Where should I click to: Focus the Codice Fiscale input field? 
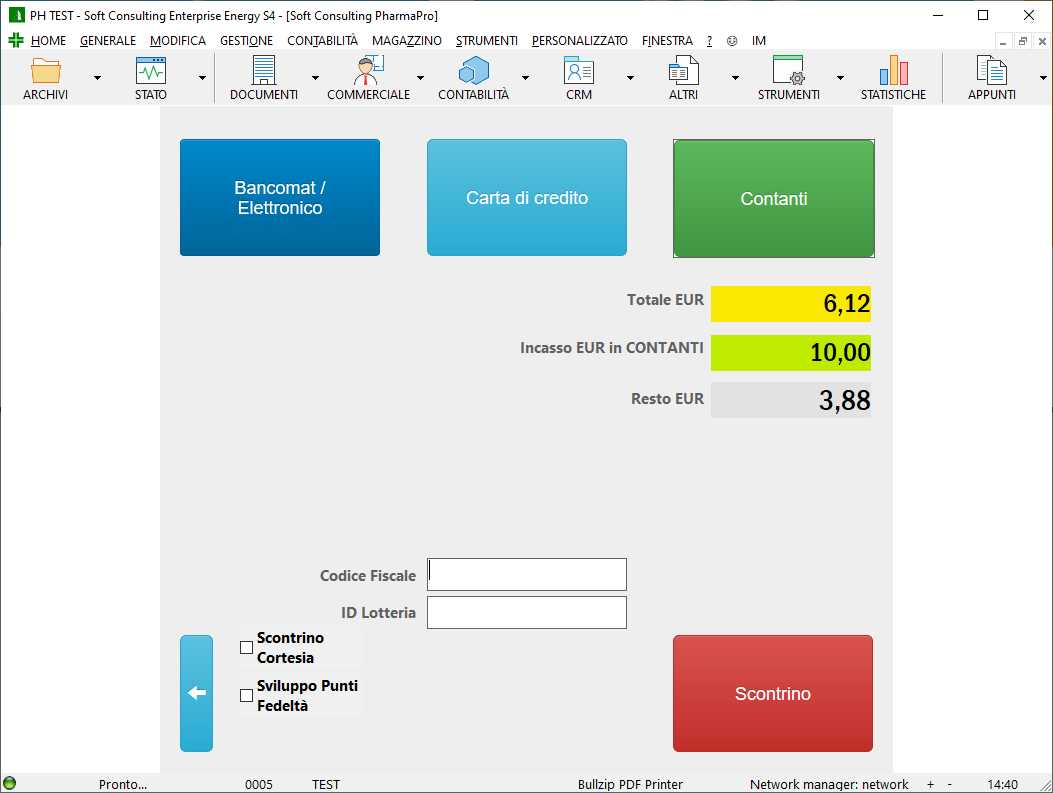[526, 575]
